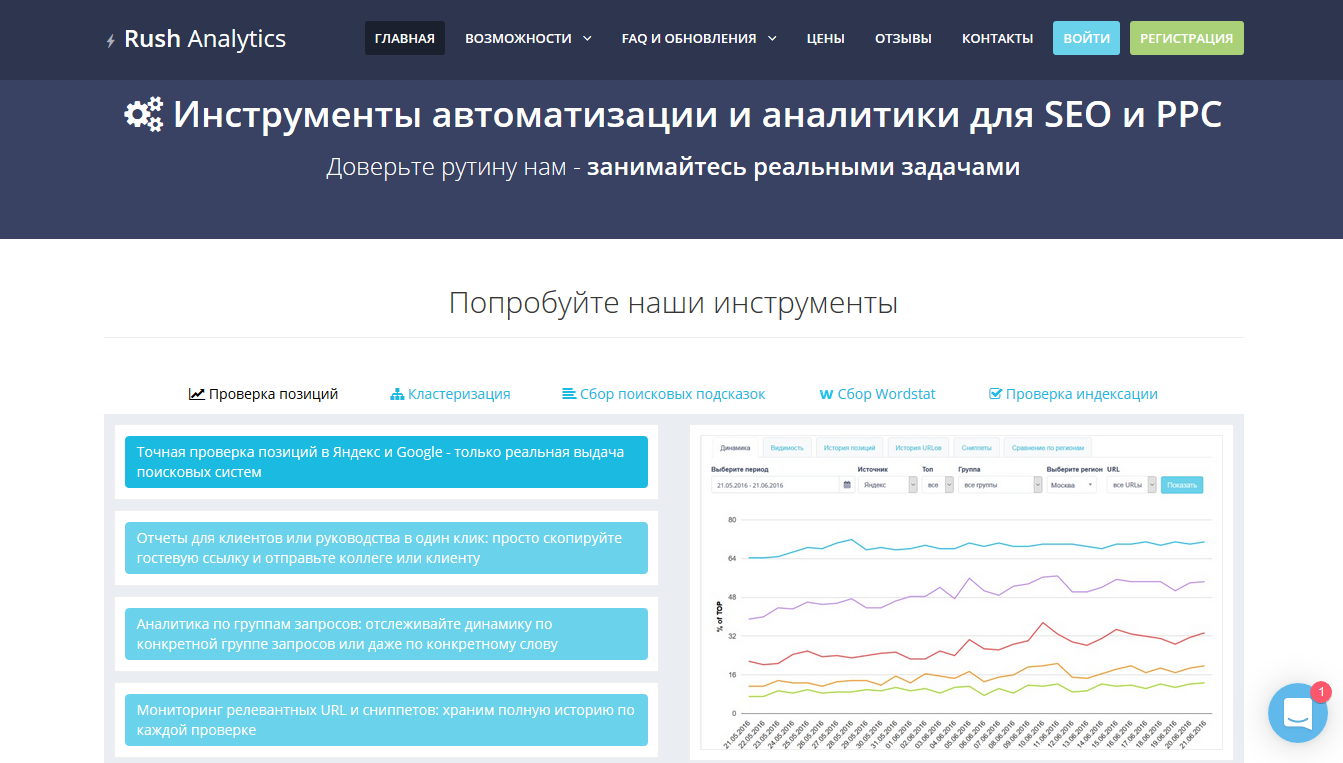Click the clustering icon beside Кластеризация

click(395, 393)
